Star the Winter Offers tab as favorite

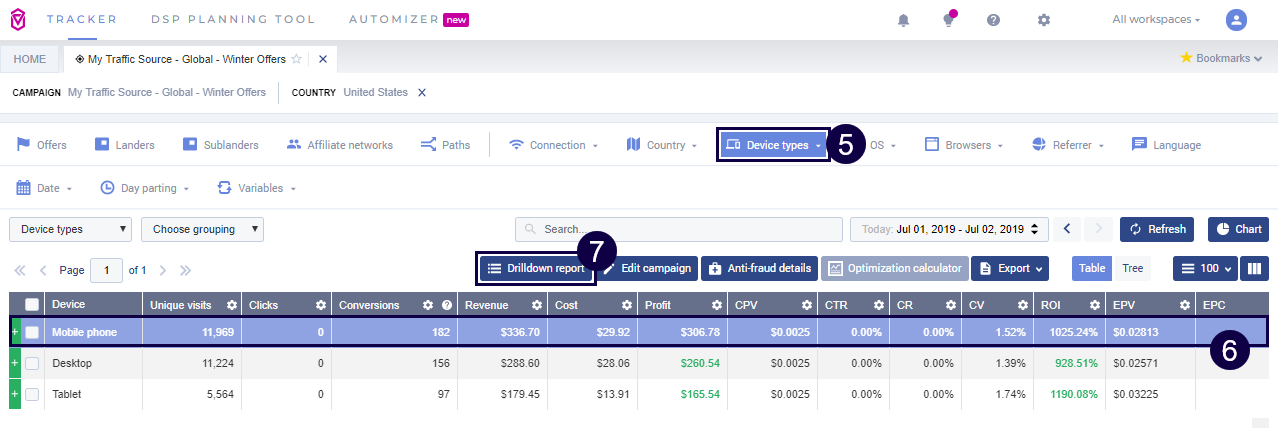pyautogui.click(x=297, y=59)
